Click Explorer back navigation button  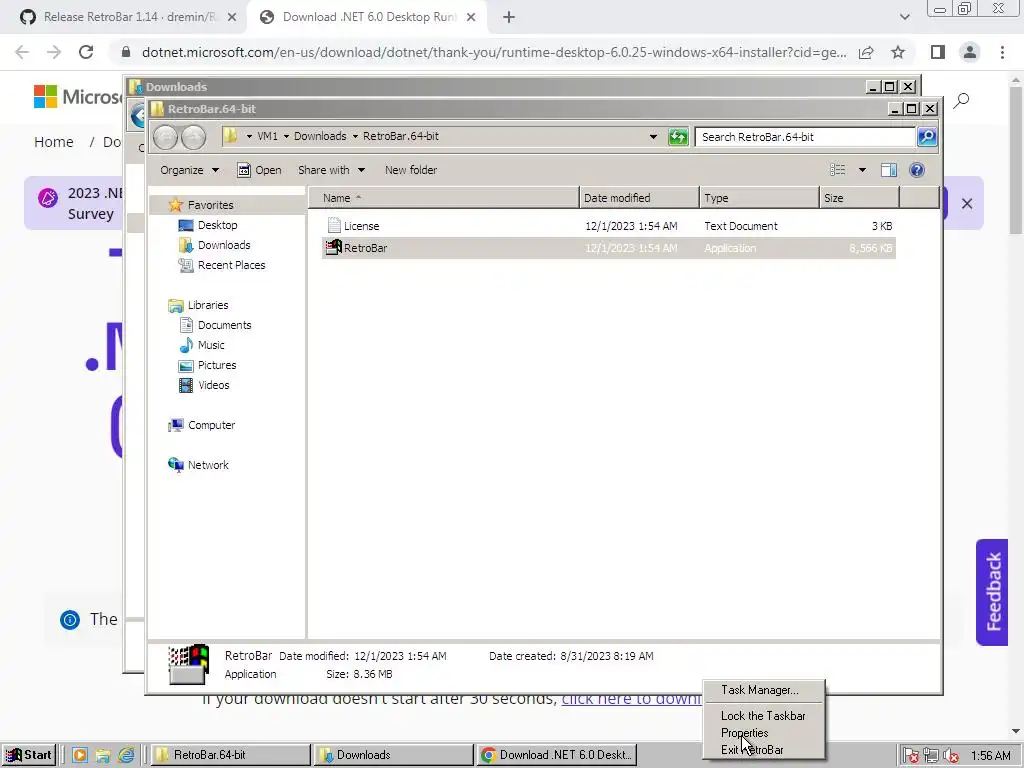[166, 137]
